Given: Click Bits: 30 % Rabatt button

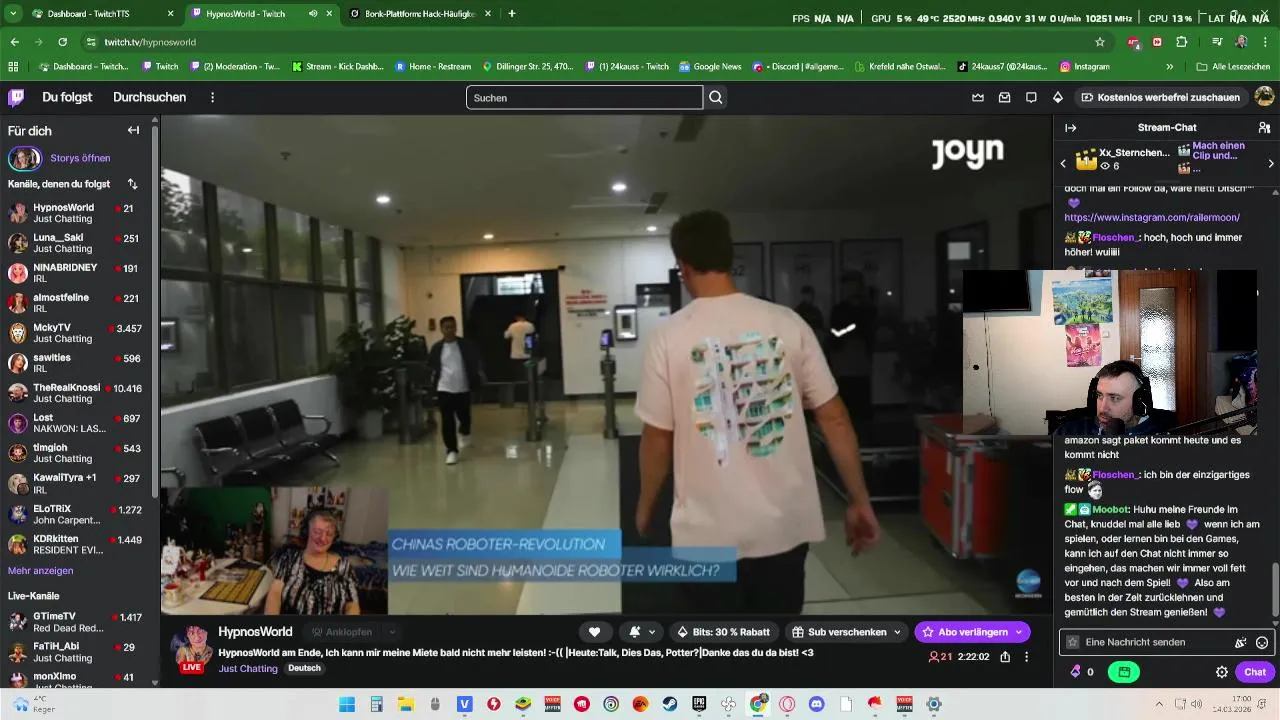Looking at the screenshot, I should [x=723, y=632].
